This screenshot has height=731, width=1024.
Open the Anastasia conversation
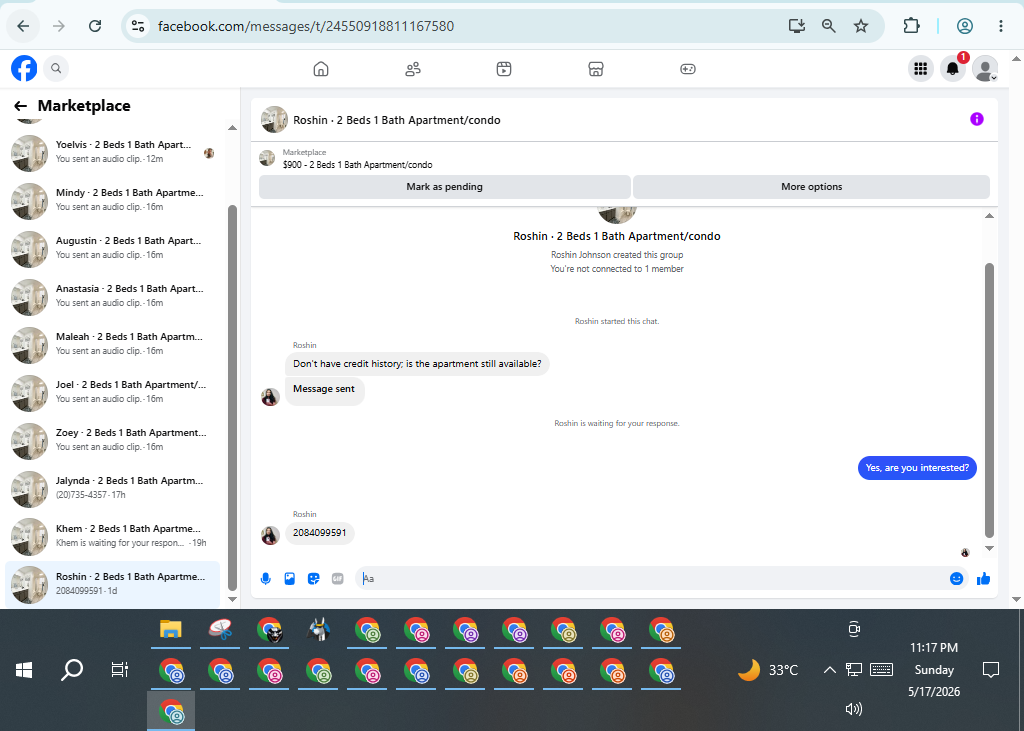pyautogui.click(x=112, y=297)
